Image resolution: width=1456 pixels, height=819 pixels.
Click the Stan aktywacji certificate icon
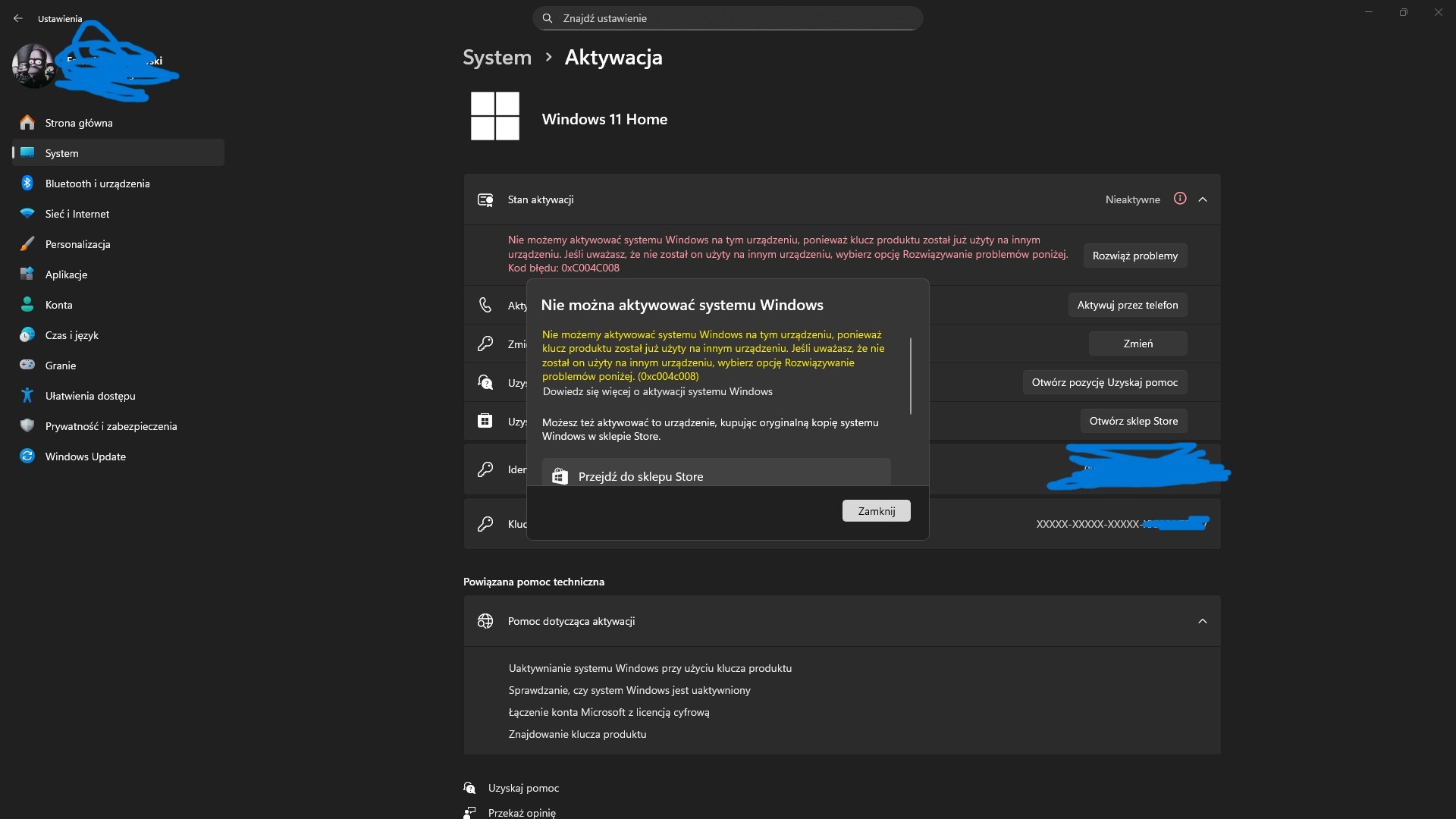(x=485, y=199)
